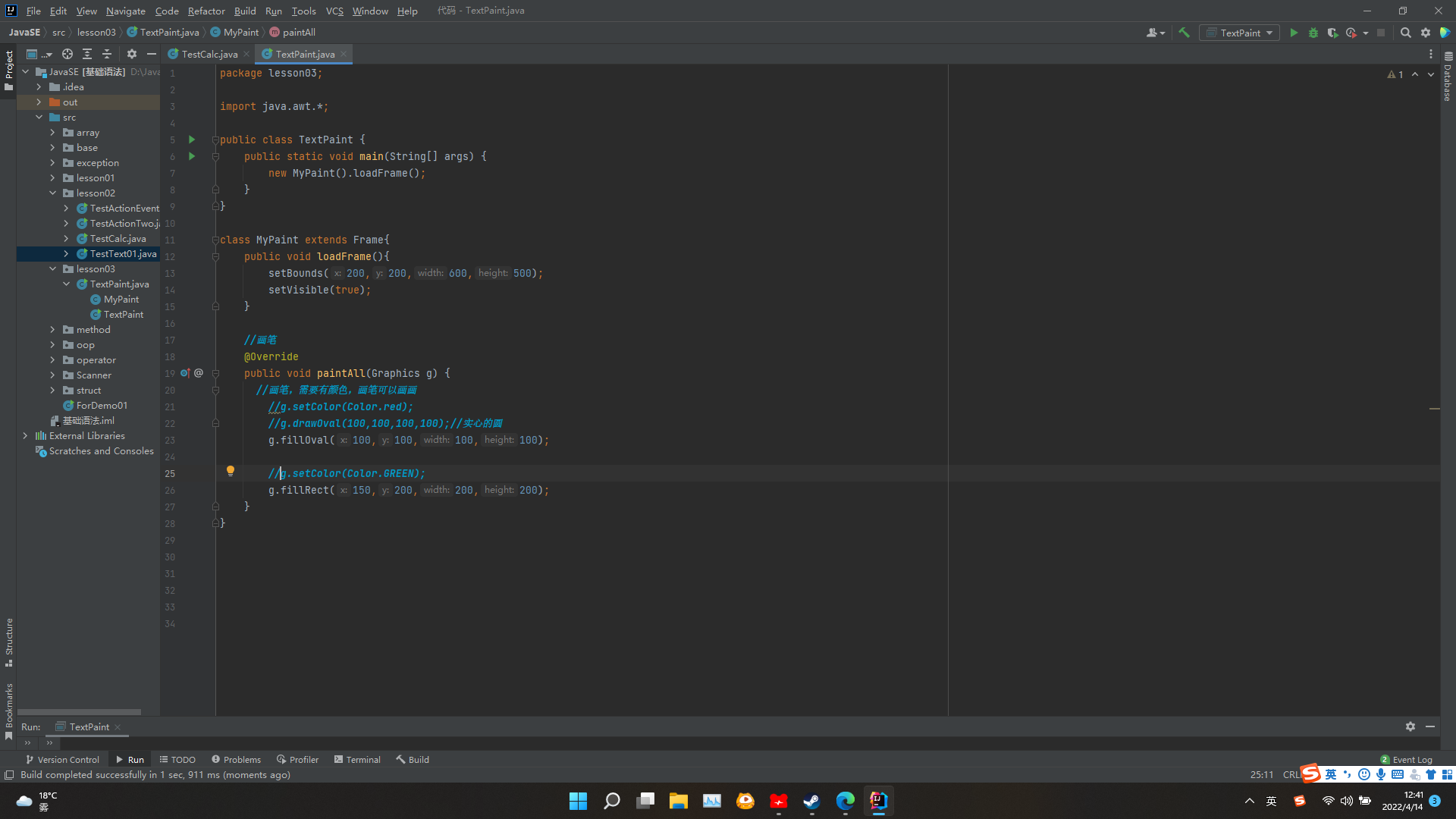This screenshot has height=819, width=1456.
Task: Open Run panel settings gear
Action: (x=1410, y=726)
